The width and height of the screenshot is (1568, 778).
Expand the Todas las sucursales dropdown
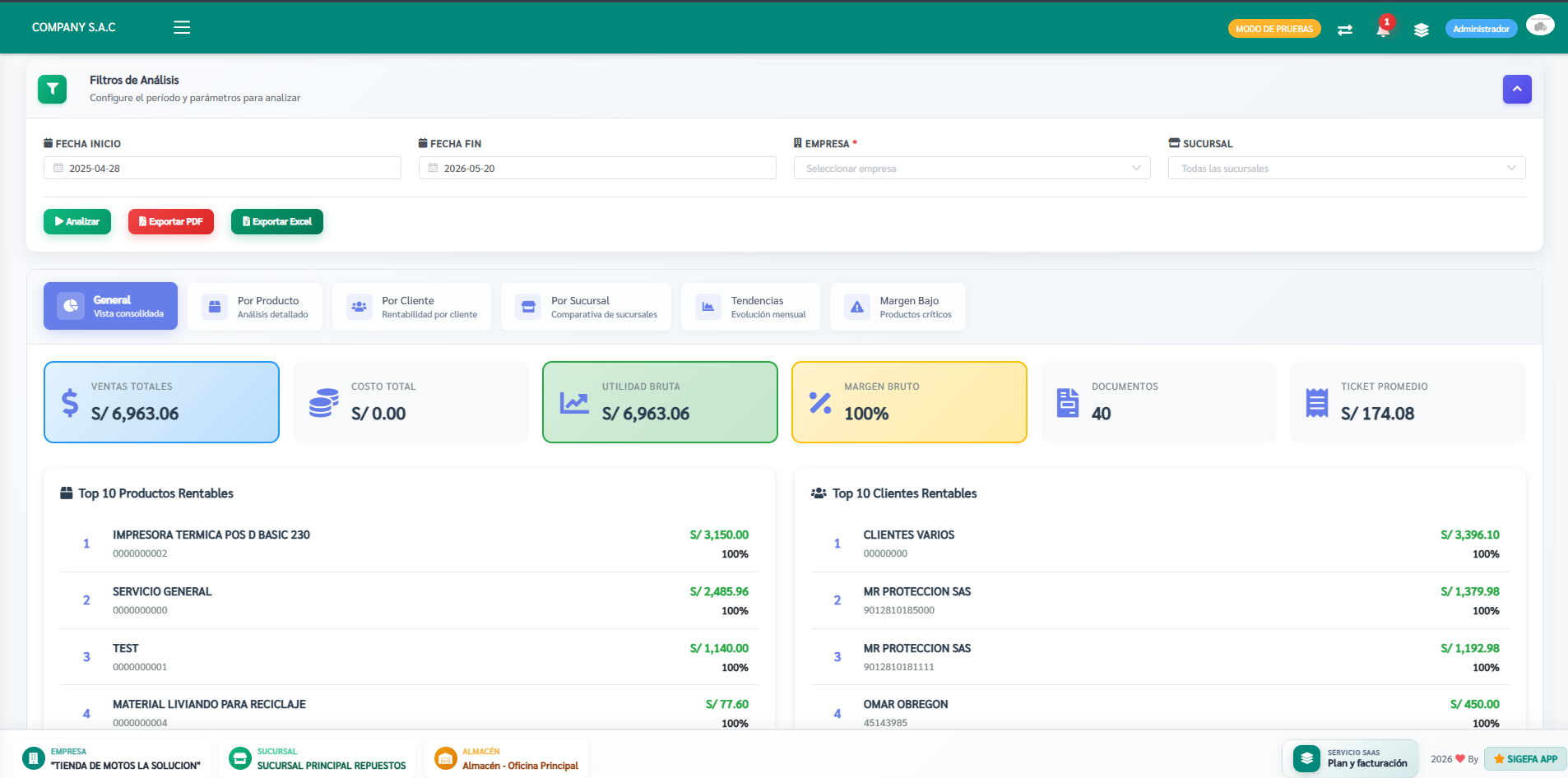point(1347,168)
